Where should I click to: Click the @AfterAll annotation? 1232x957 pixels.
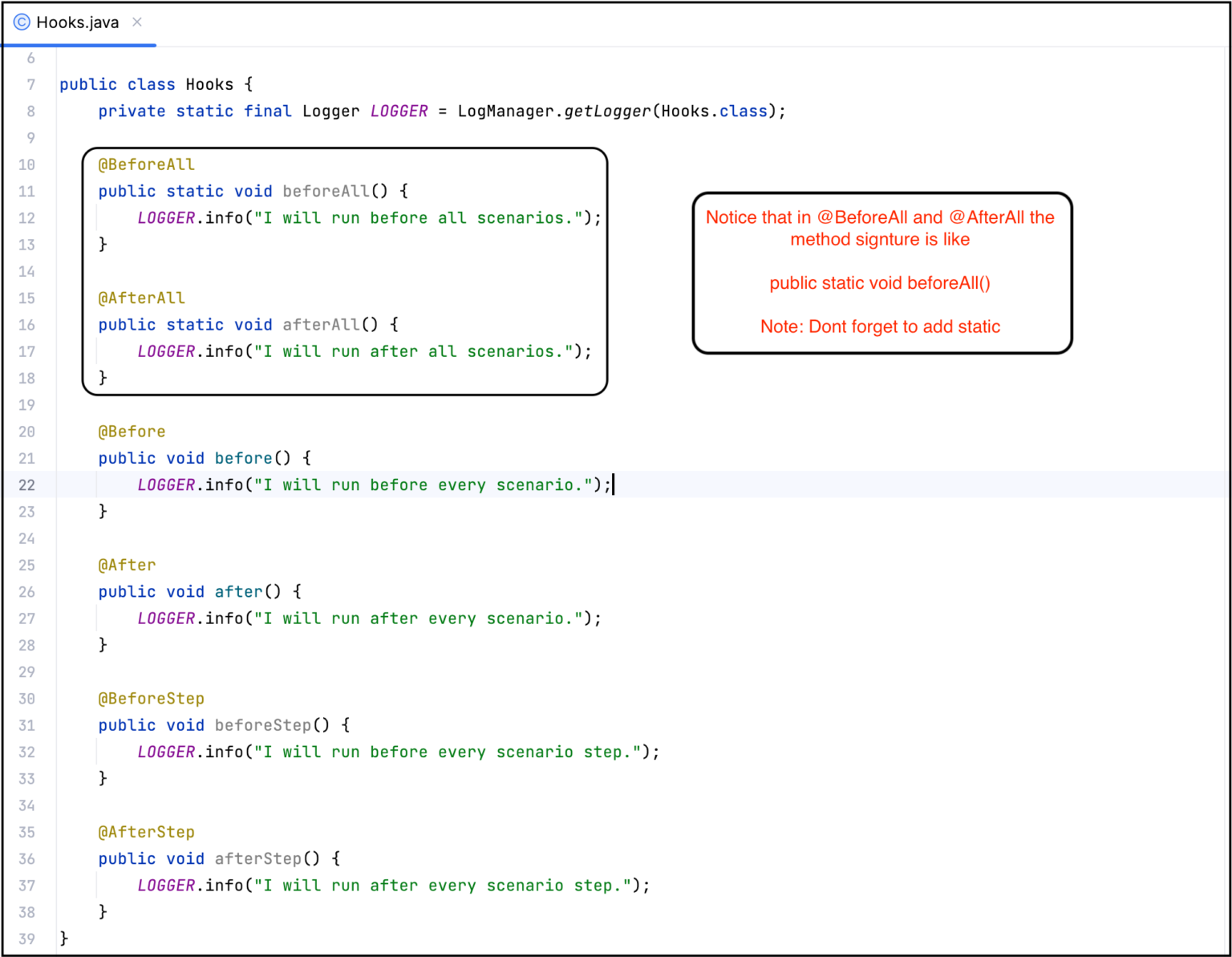click(142, 298)
